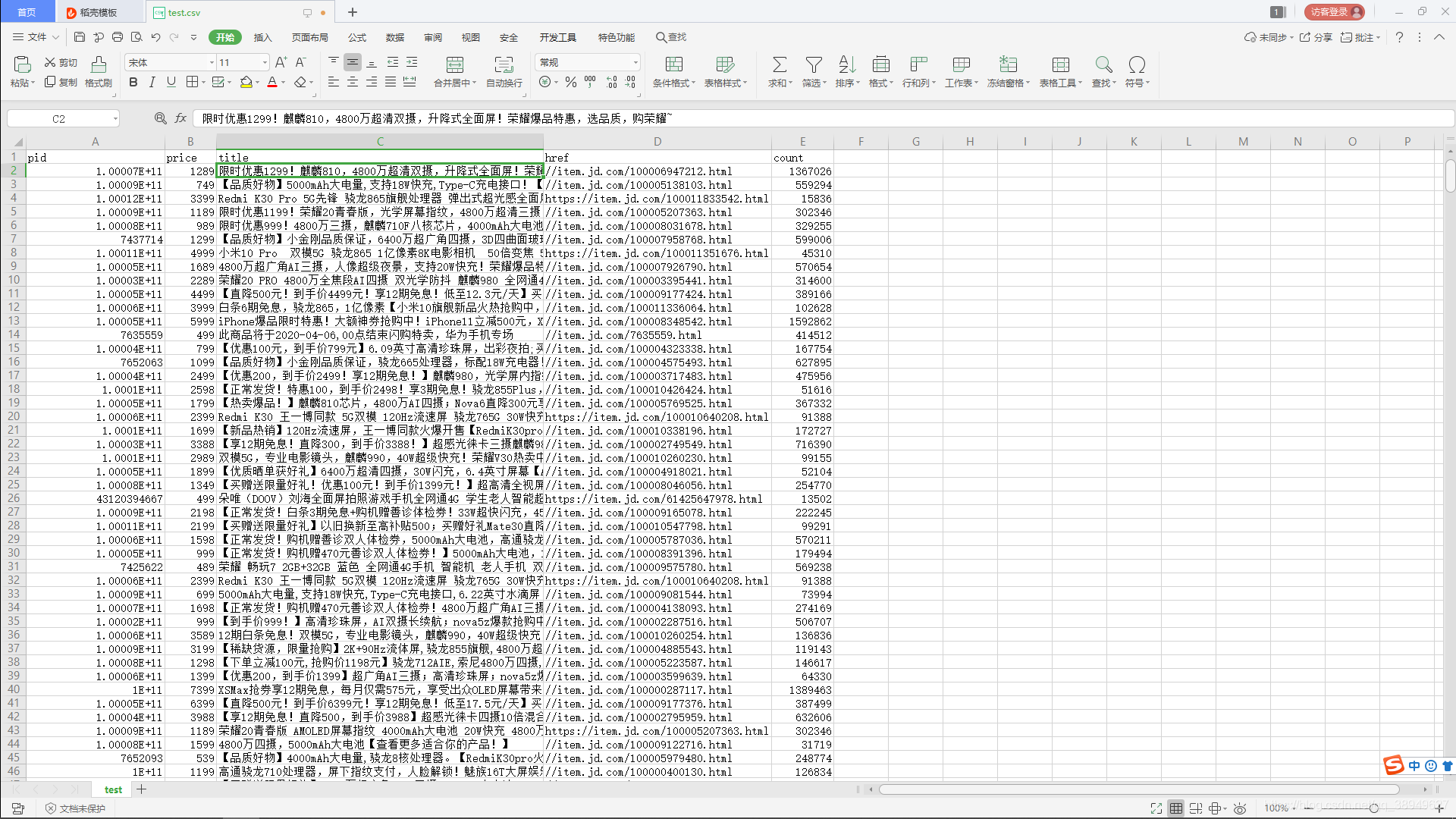Click Cut (剪切) scissors button
This screenshot has width=1456, height=819.
[x=61, y=62]
